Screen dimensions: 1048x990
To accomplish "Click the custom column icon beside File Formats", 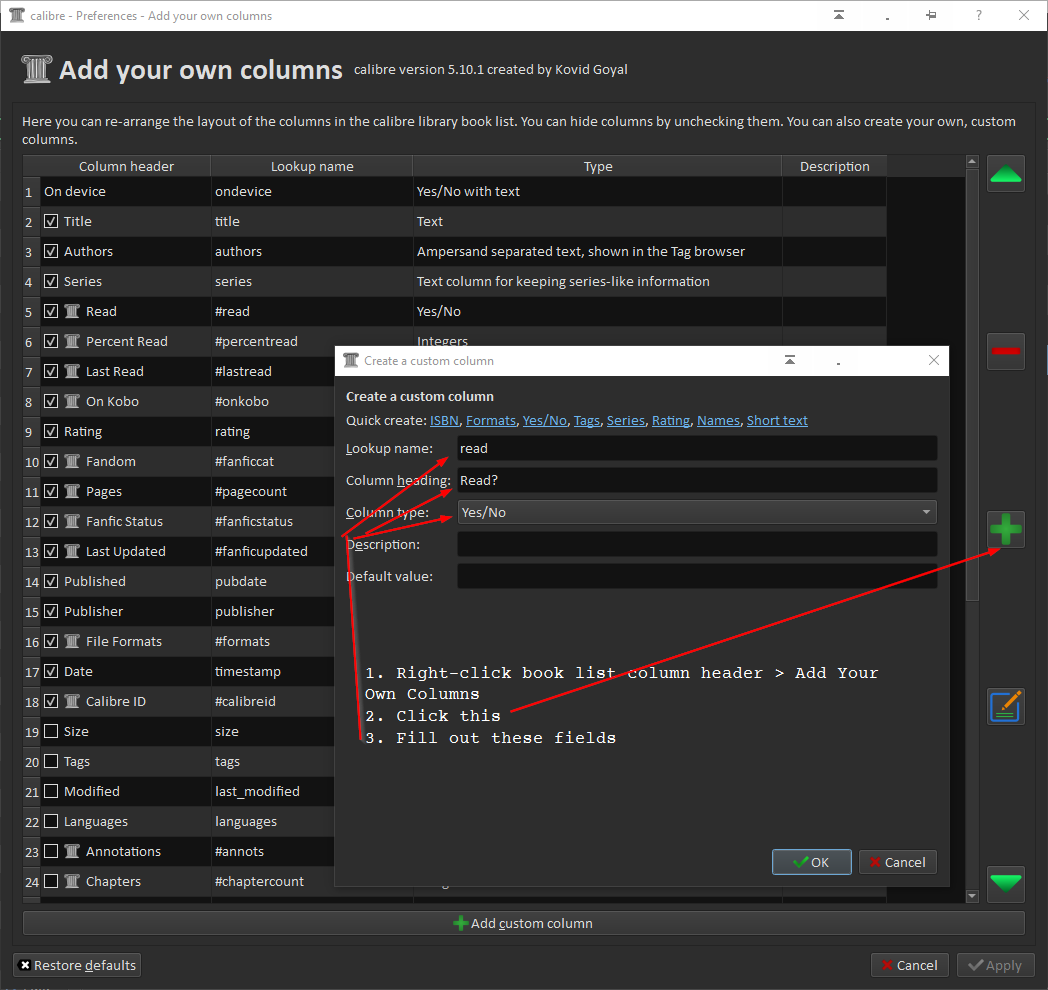I will [x=72, y=641].
